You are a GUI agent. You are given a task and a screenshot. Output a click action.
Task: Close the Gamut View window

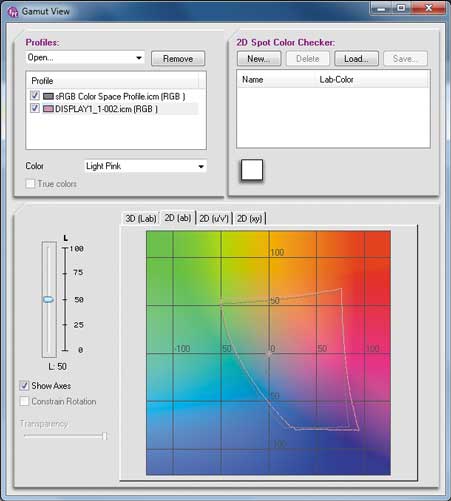429,8
